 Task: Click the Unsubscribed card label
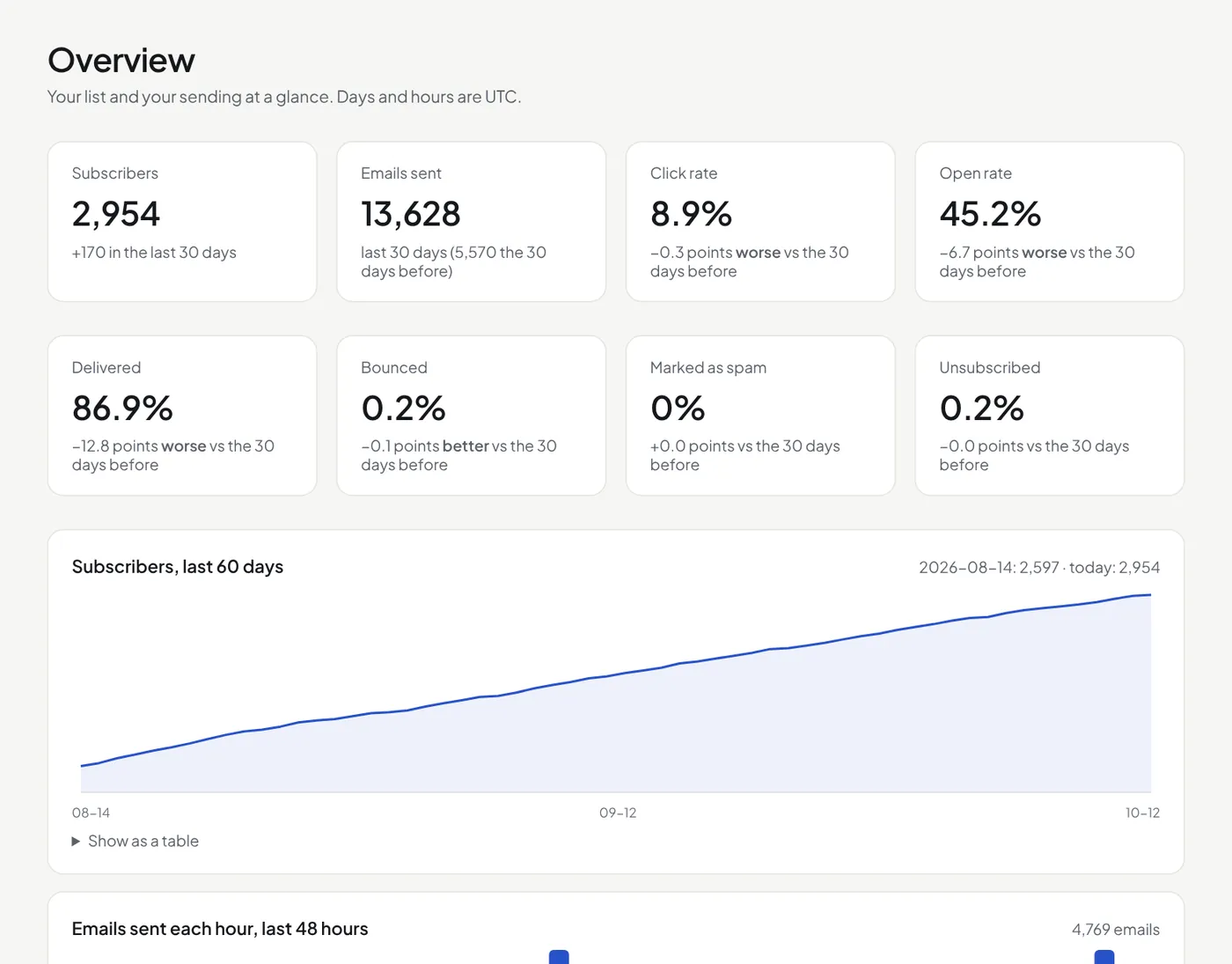point(990,367)
